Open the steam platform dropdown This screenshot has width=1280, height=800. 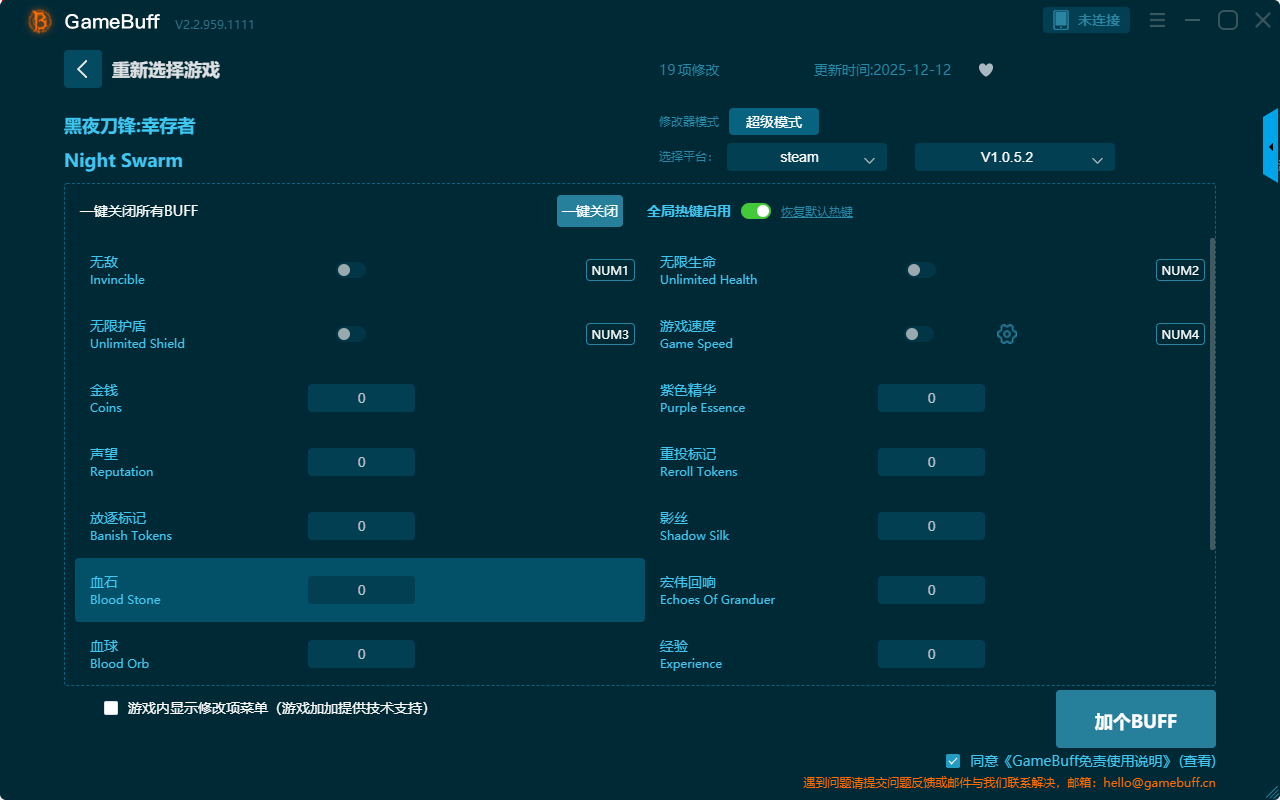pyautogui.click(x=806, y=157)
